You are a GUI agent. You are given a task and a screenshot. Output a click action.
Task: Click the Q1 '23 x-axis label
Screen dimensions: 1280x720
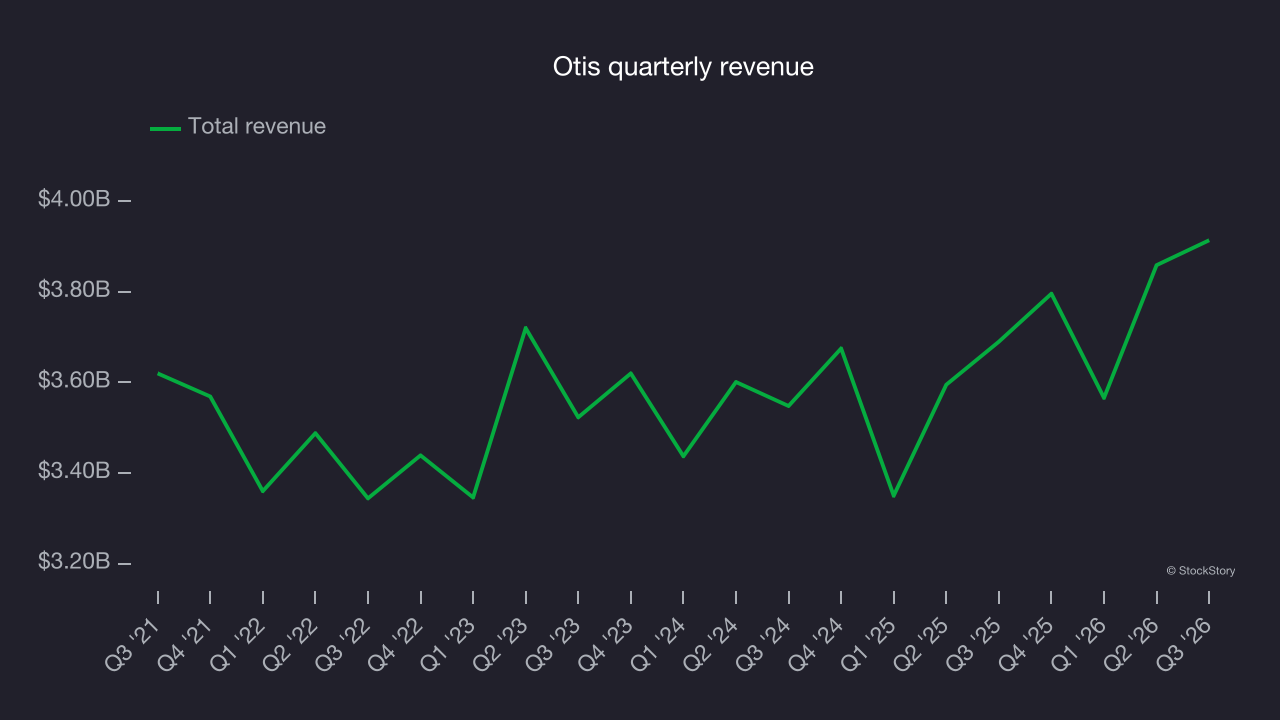tap(448, 643)
